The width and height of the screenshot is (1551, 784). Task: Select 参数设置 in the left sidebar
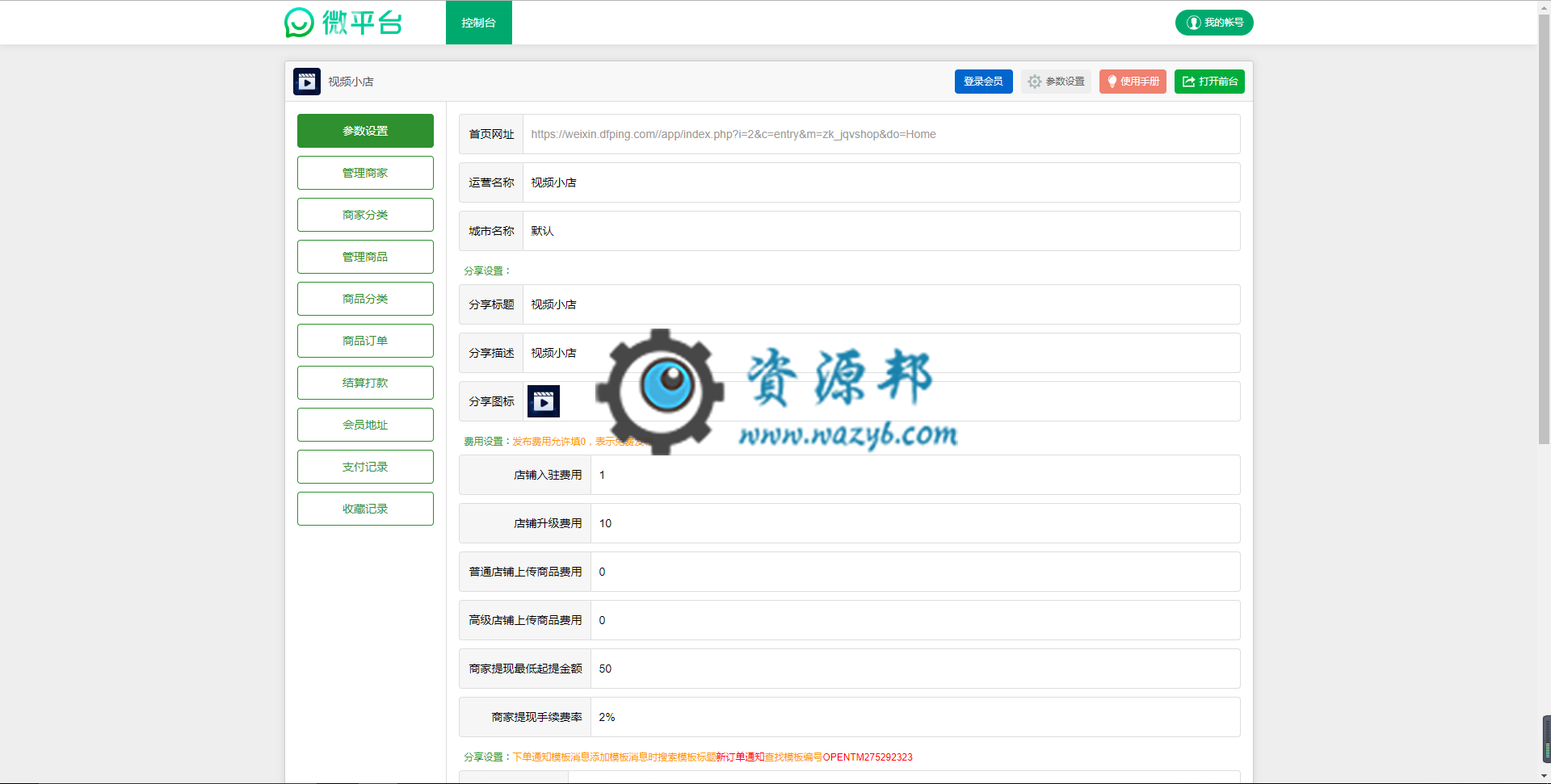pos(365,131)
